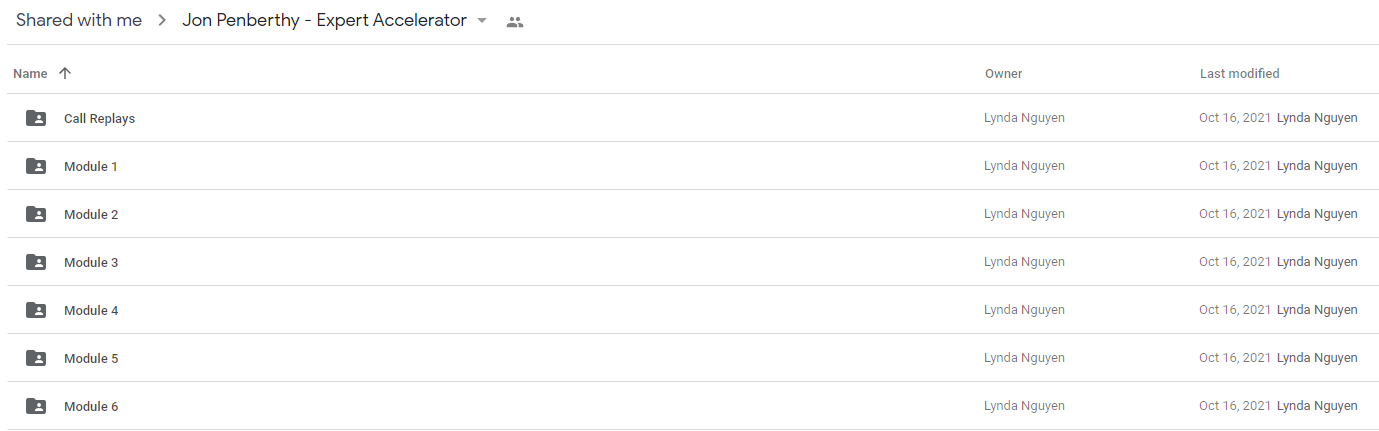Click the Owner column header
The height and width of the screenshot is (431, 1379).
tap(1004, 73)
